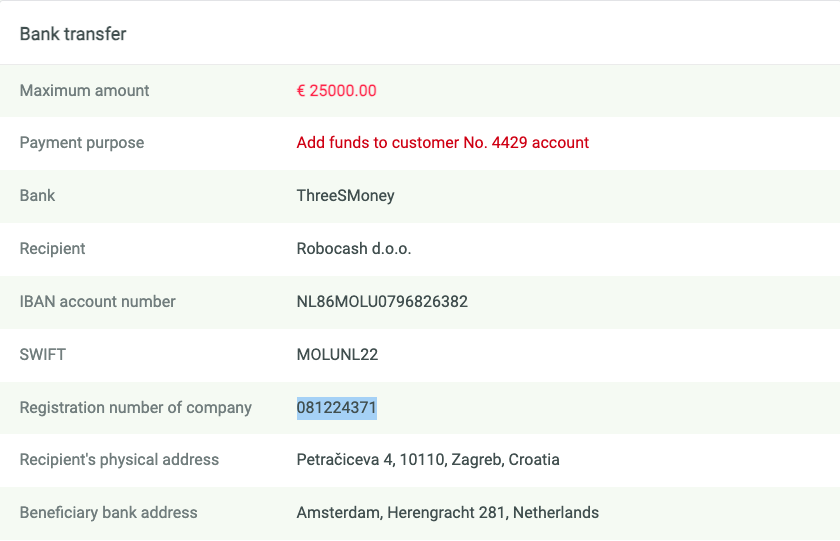Screen dimensions: 840x541
Task: Select the recipient Robocash d.o.o. text
Action: 354,249
